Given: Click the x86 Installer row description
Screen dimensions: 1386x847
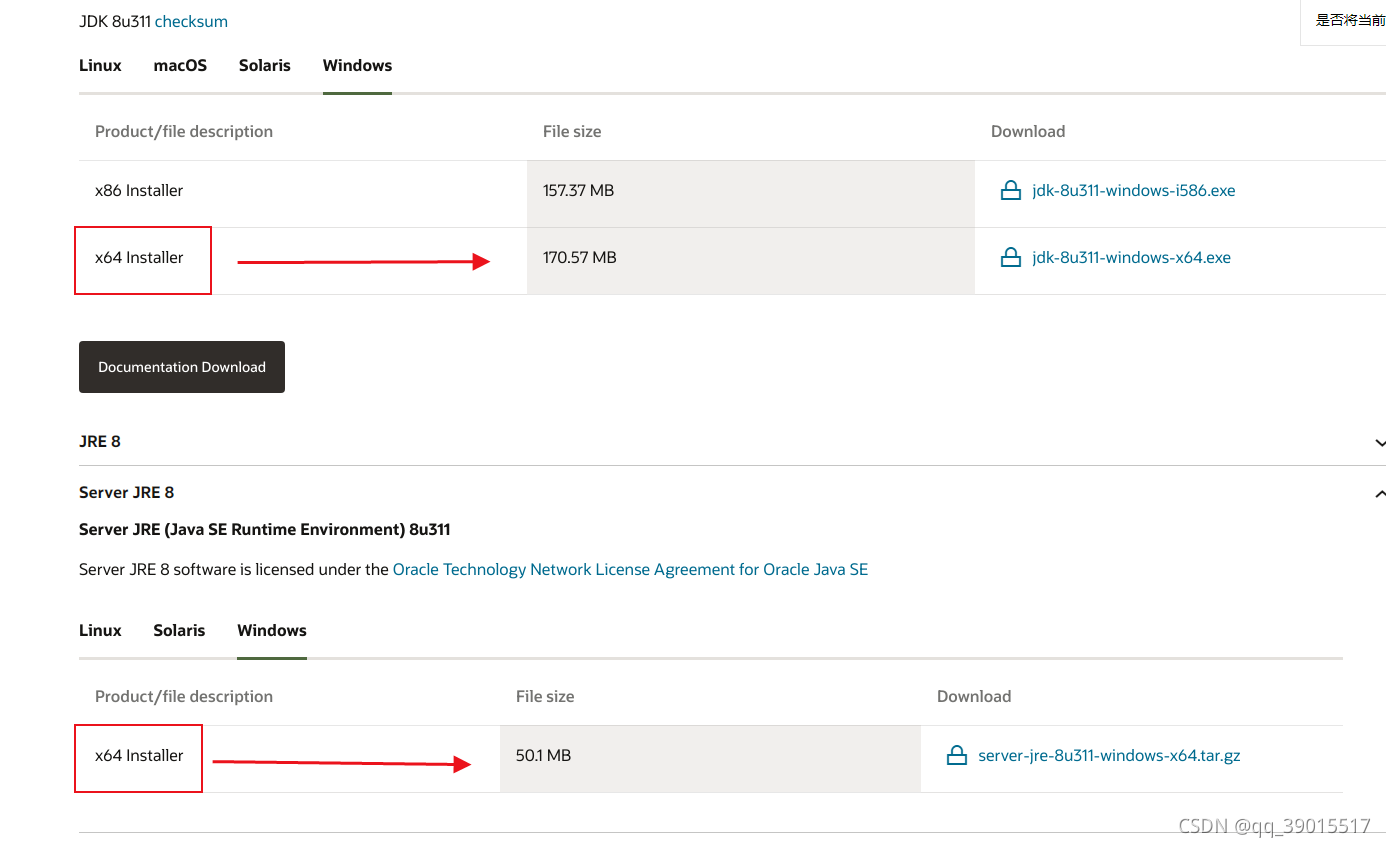Looking at the screenshot, I should pyautogui.click(x=139, y=190).
